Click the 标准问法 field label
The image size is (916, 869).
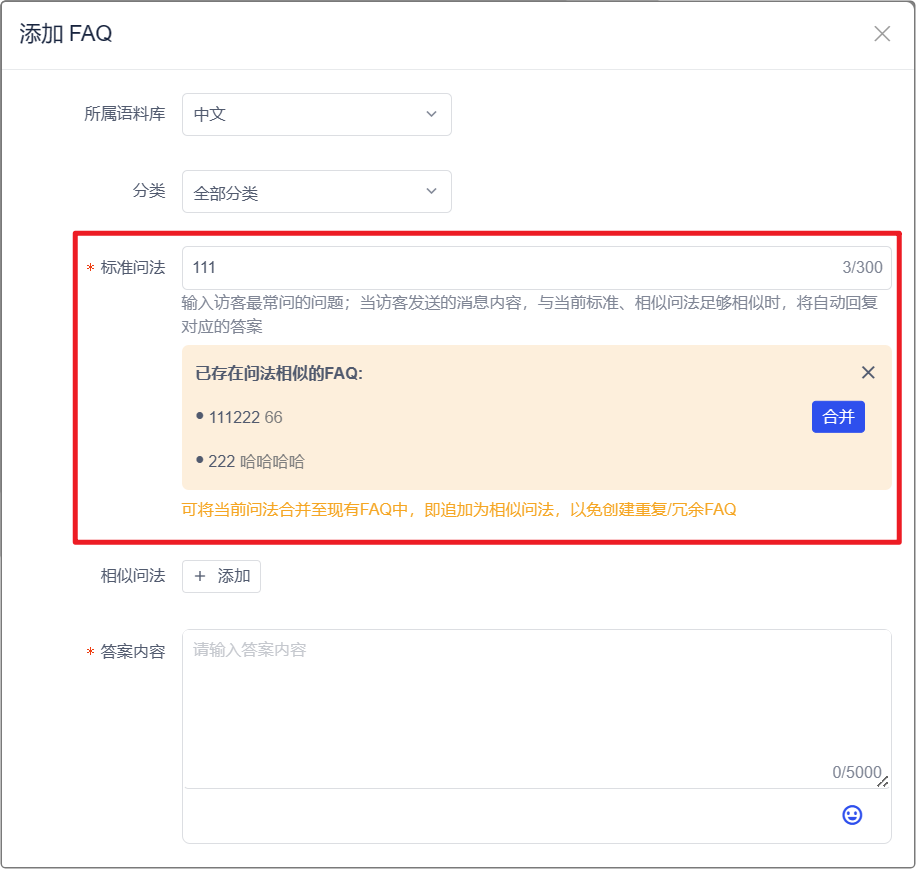pyautogui.click(x=132, y=267)
